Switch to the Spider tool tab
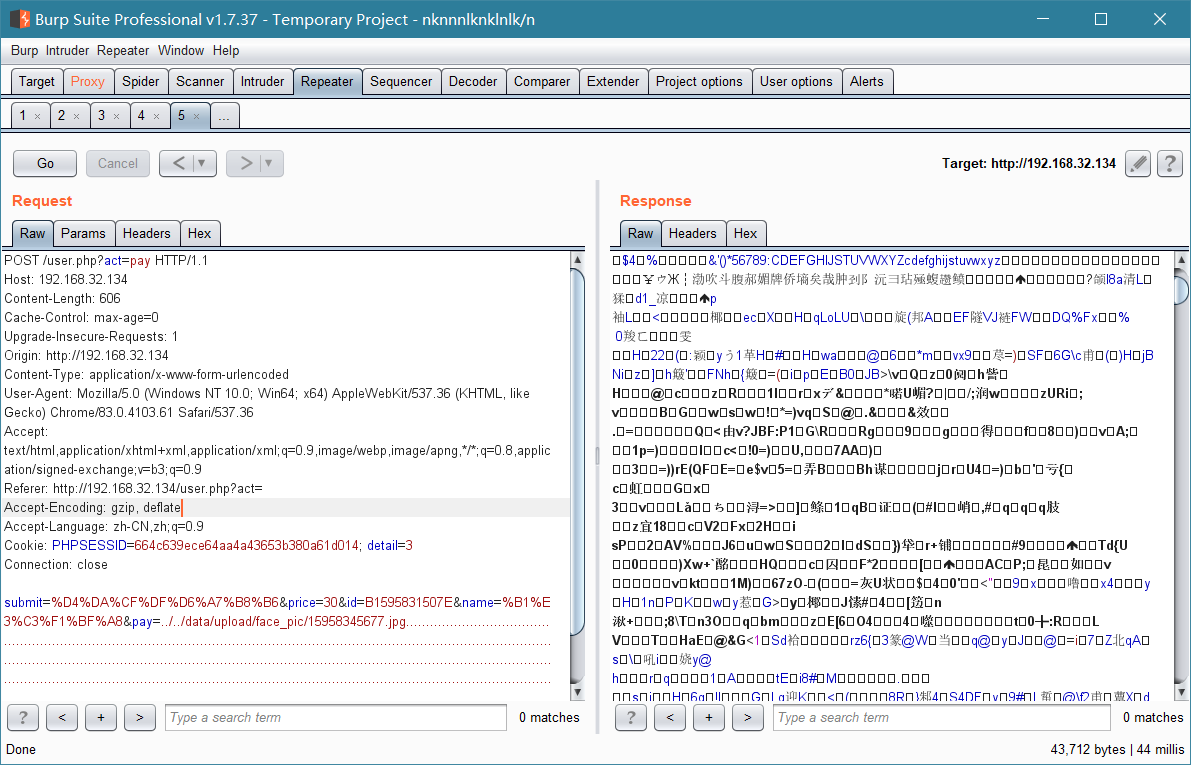Viewport: 1191px width, 765px height. pos(141,81)
